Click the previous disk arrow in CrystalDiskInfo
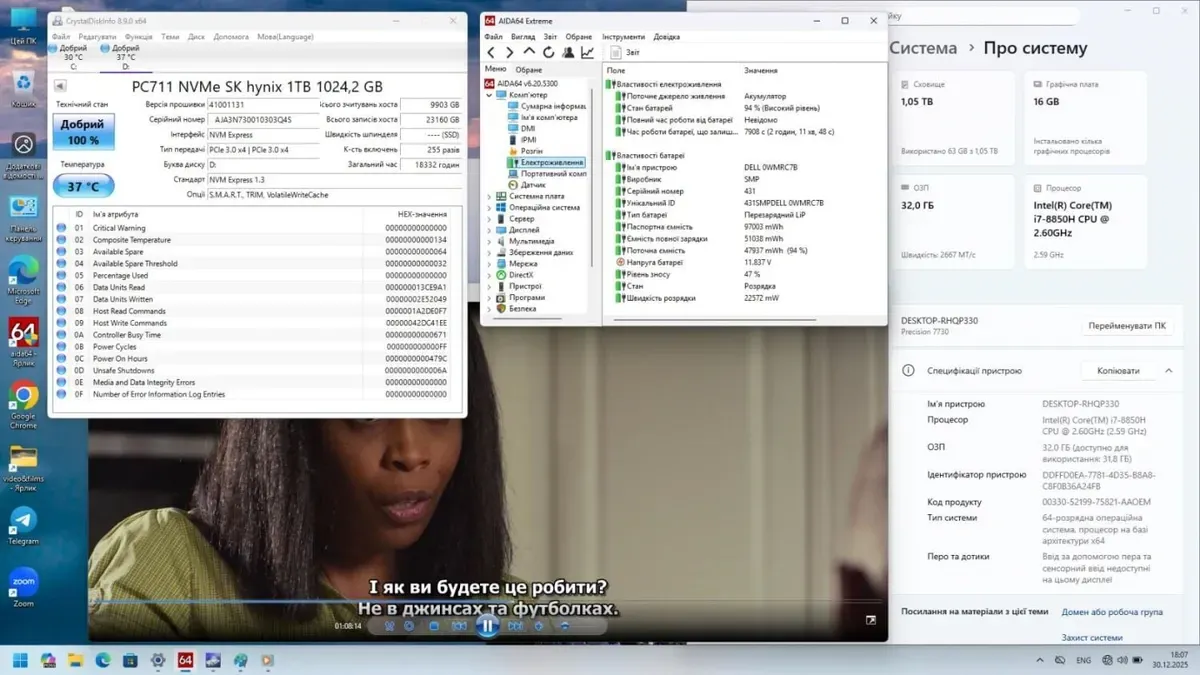1200x675 pixels. click(60, 87)
